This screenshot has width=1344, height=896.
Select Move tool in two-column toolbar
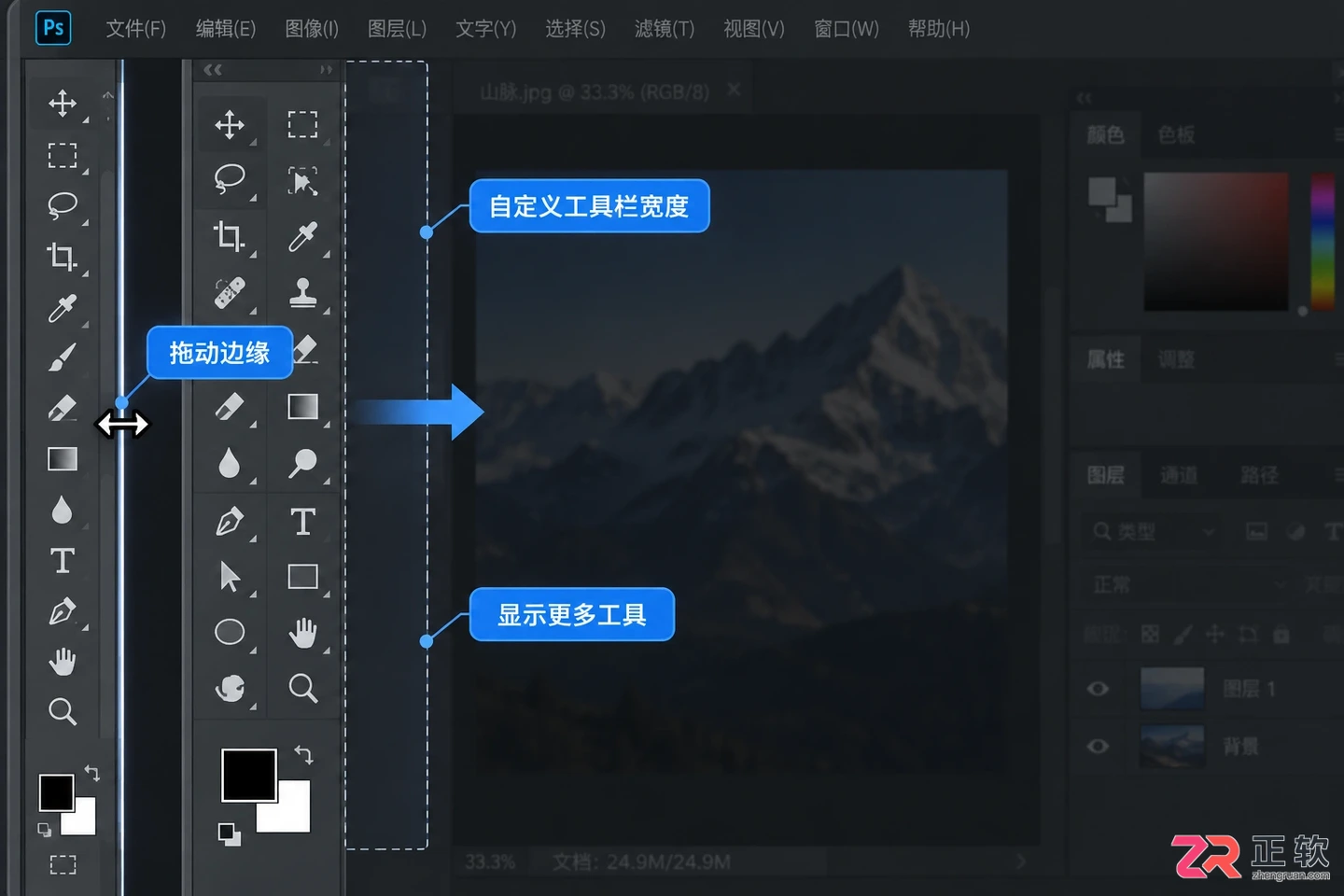pyautogui.click(x=230, y=124)
